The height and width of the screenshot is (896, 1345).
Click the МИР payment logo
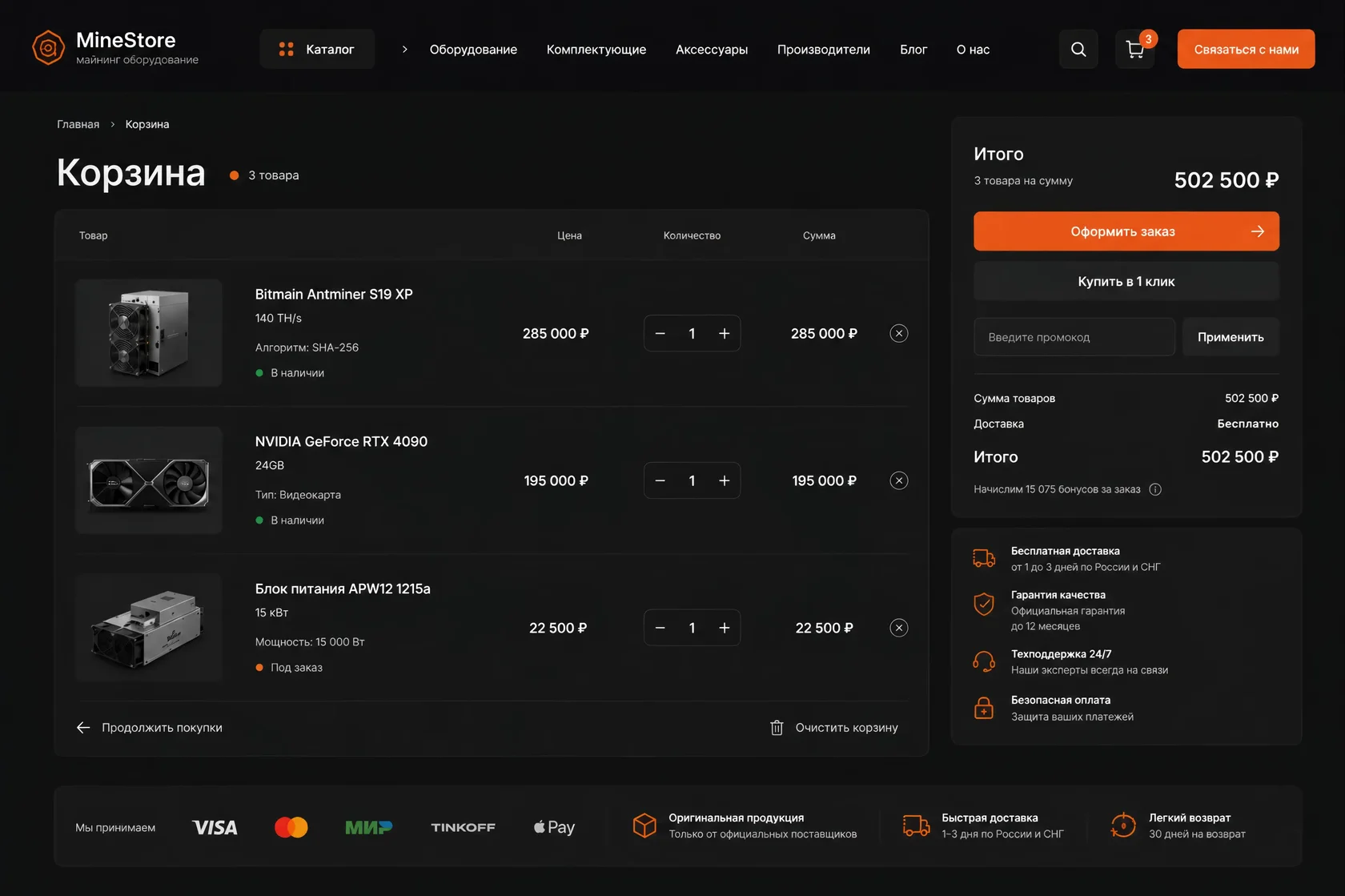368,827
